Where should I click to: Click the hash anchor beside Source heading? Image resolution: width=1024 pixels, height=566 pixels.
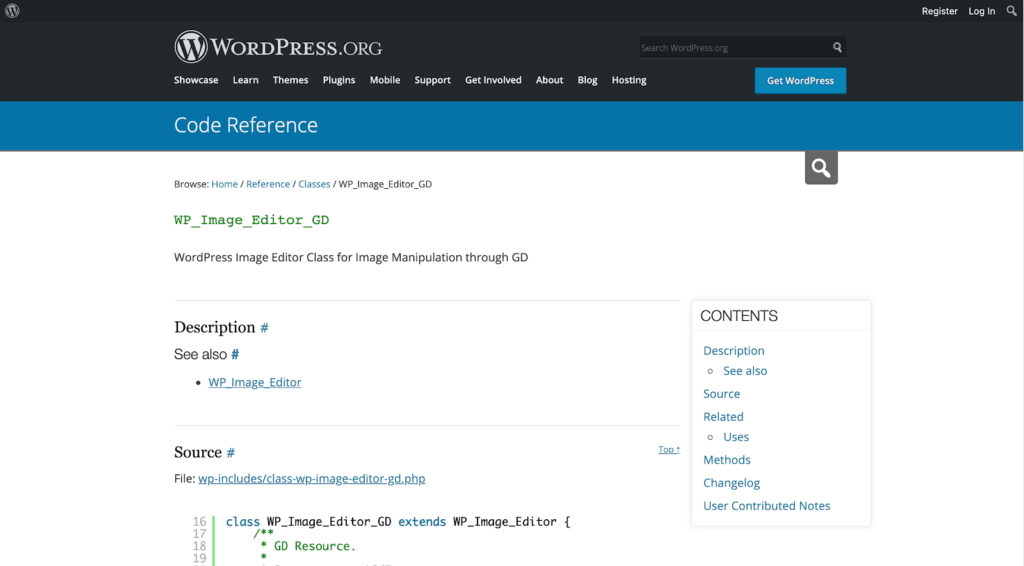[231, 452]
